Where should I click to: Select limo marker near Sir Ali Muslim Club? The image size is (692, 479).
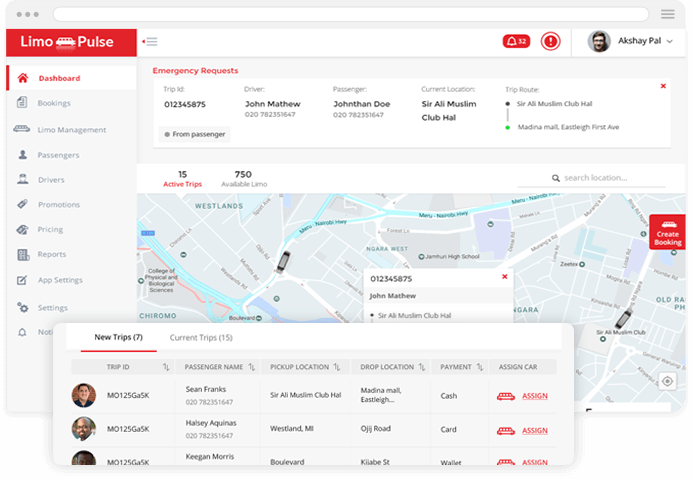point(624,318)
